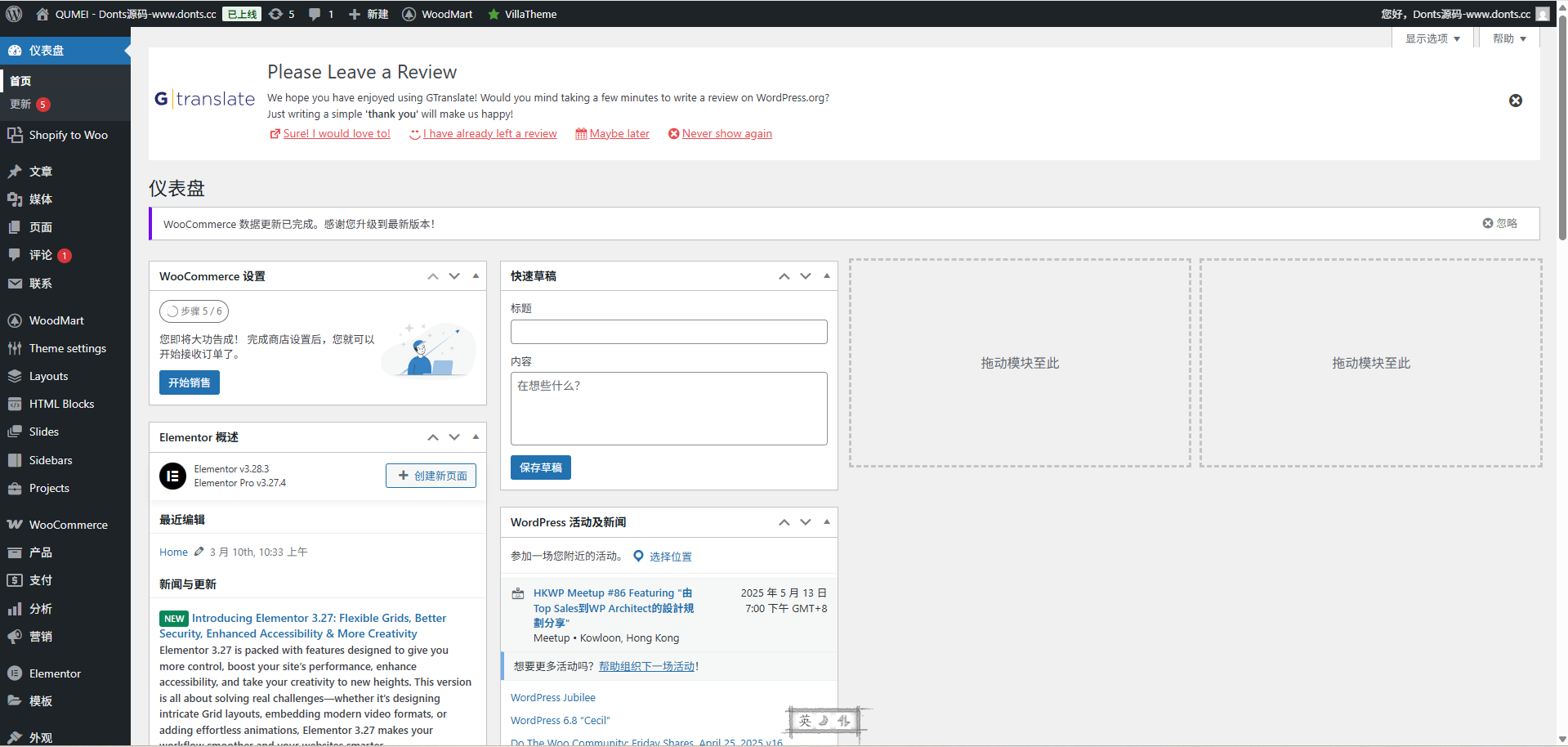Open HTML Blocks in the sidebar
This screenshot has height=747, width=1568.
(65, 404)
